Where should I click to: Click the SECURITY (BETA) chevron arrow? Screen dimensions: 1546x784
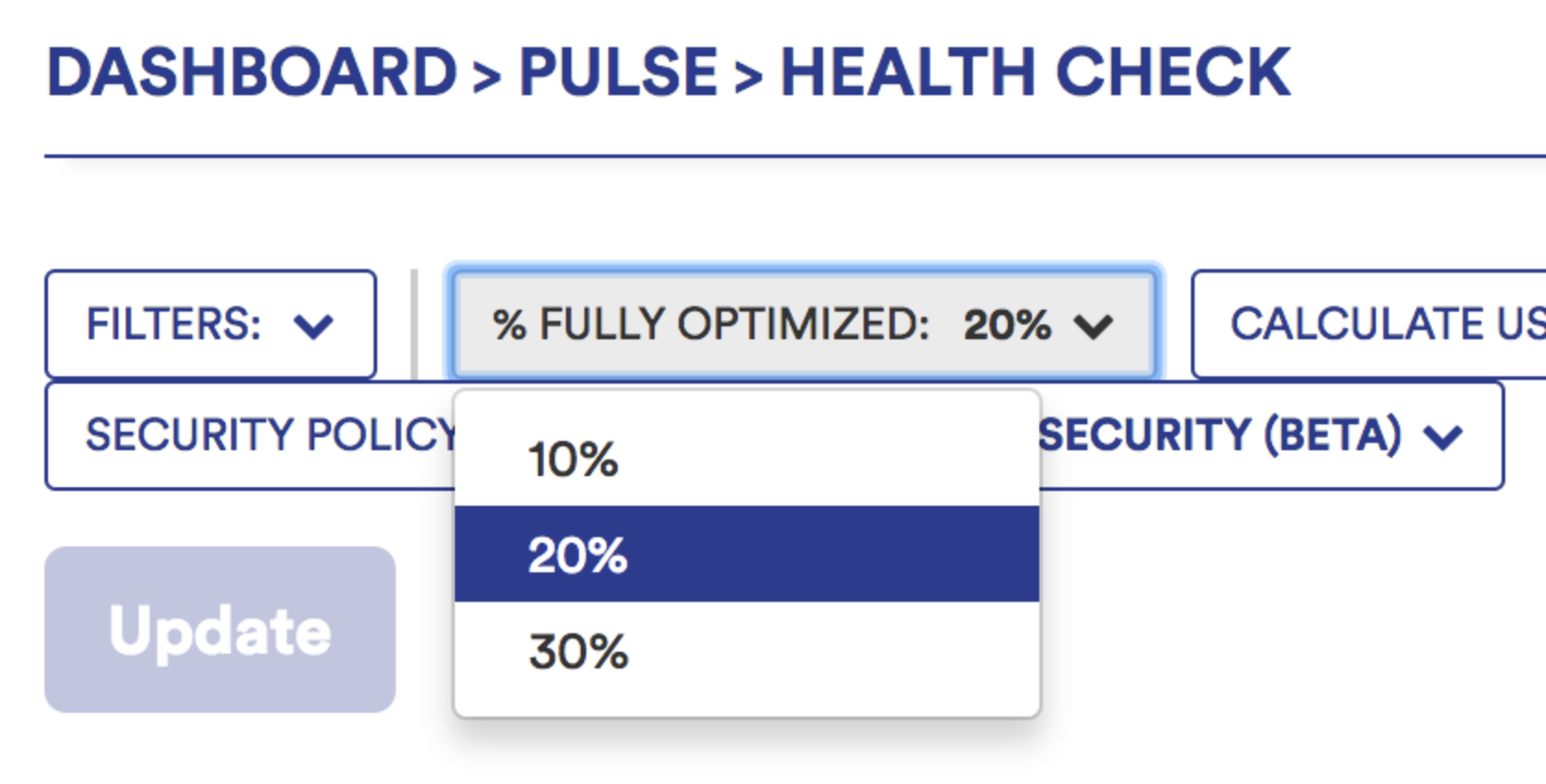click(x=1443, y=436)
